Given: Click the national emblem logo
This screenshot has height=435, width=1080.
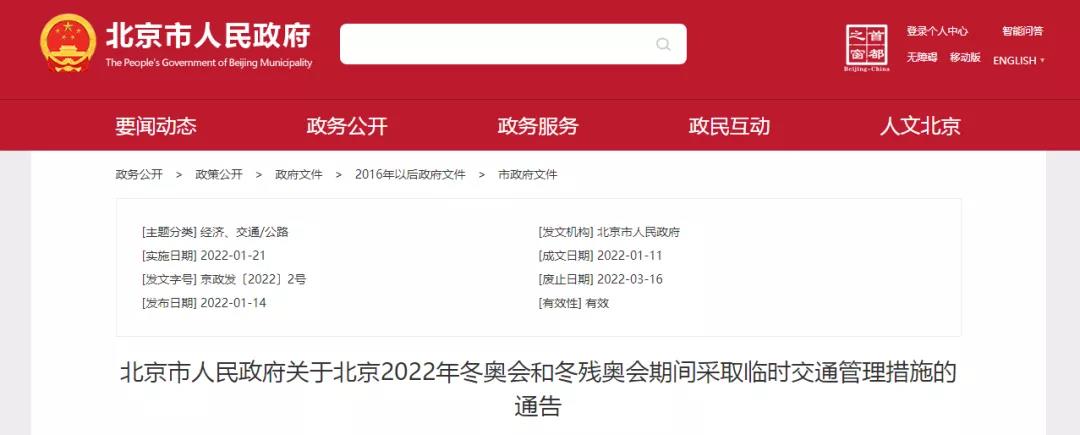Looking at the screenshot, I should [x=68, y=43].
